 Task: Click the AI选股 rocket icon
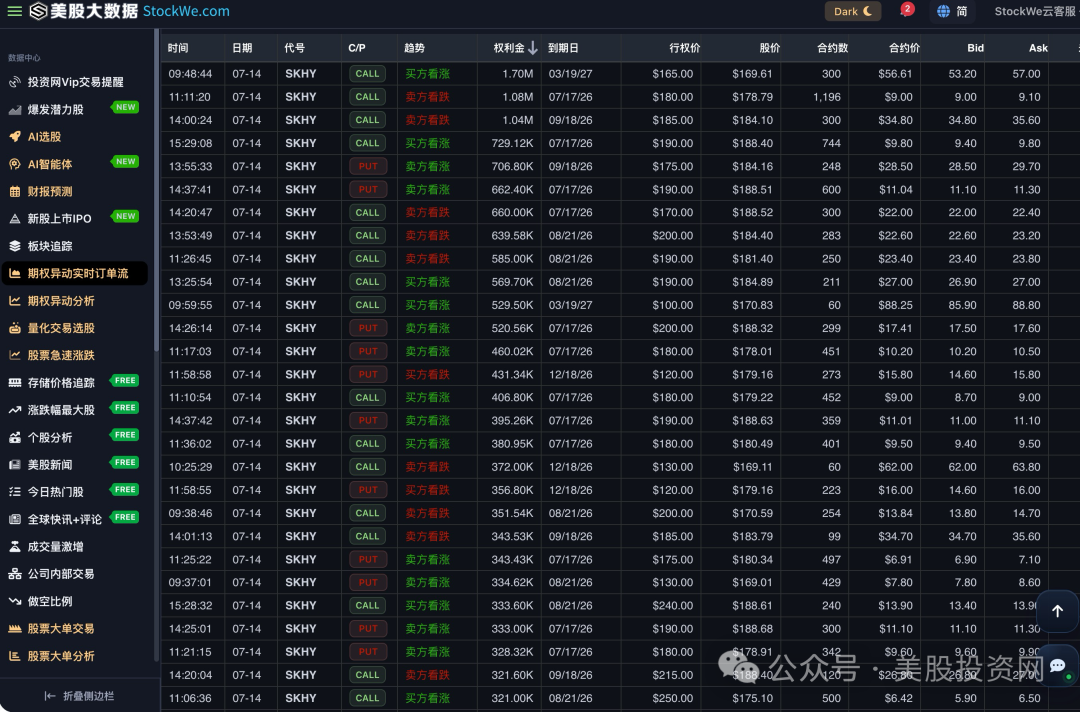click(x=14, y=136)
